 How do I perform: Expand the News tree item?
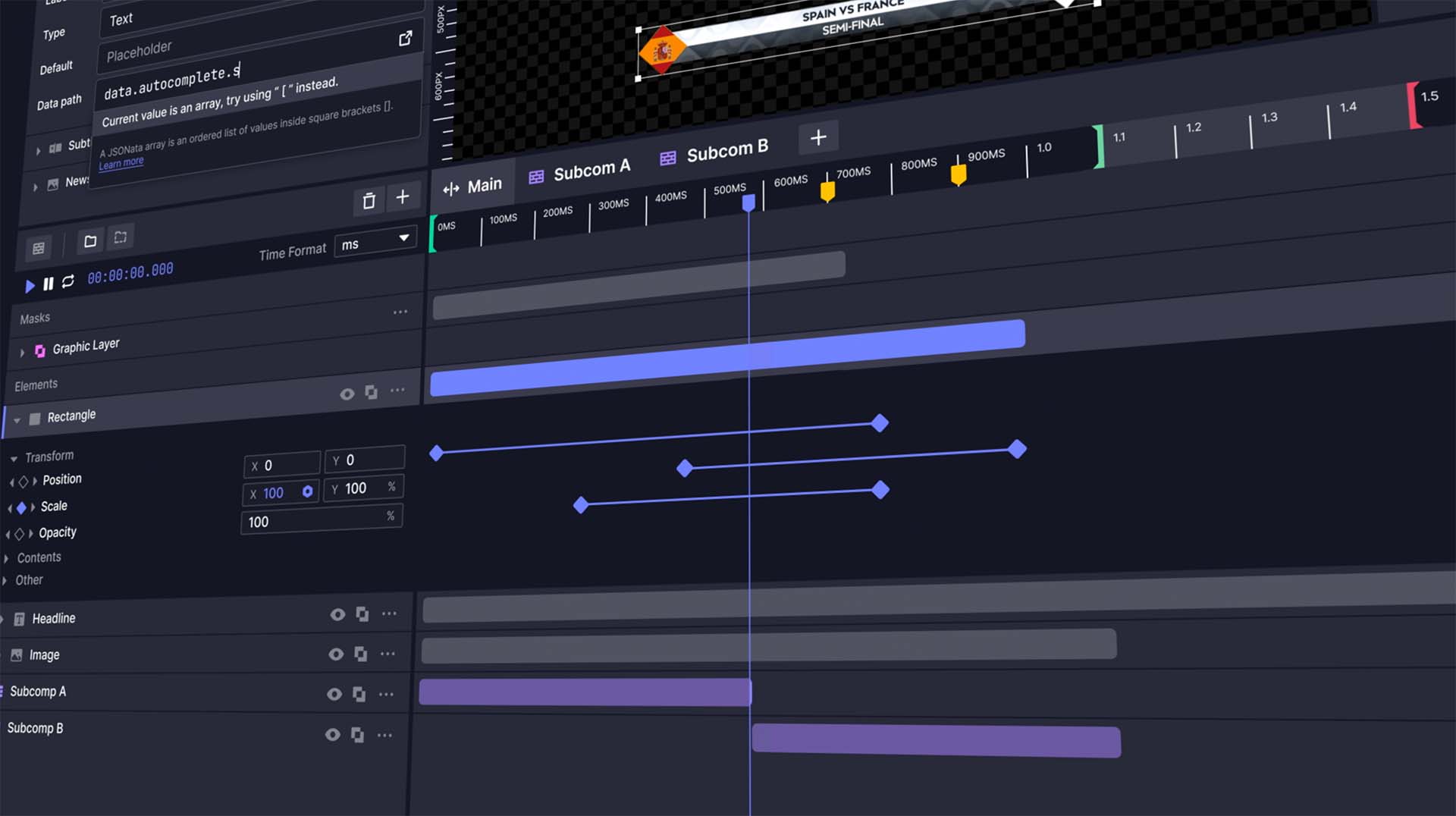point(35,187)
